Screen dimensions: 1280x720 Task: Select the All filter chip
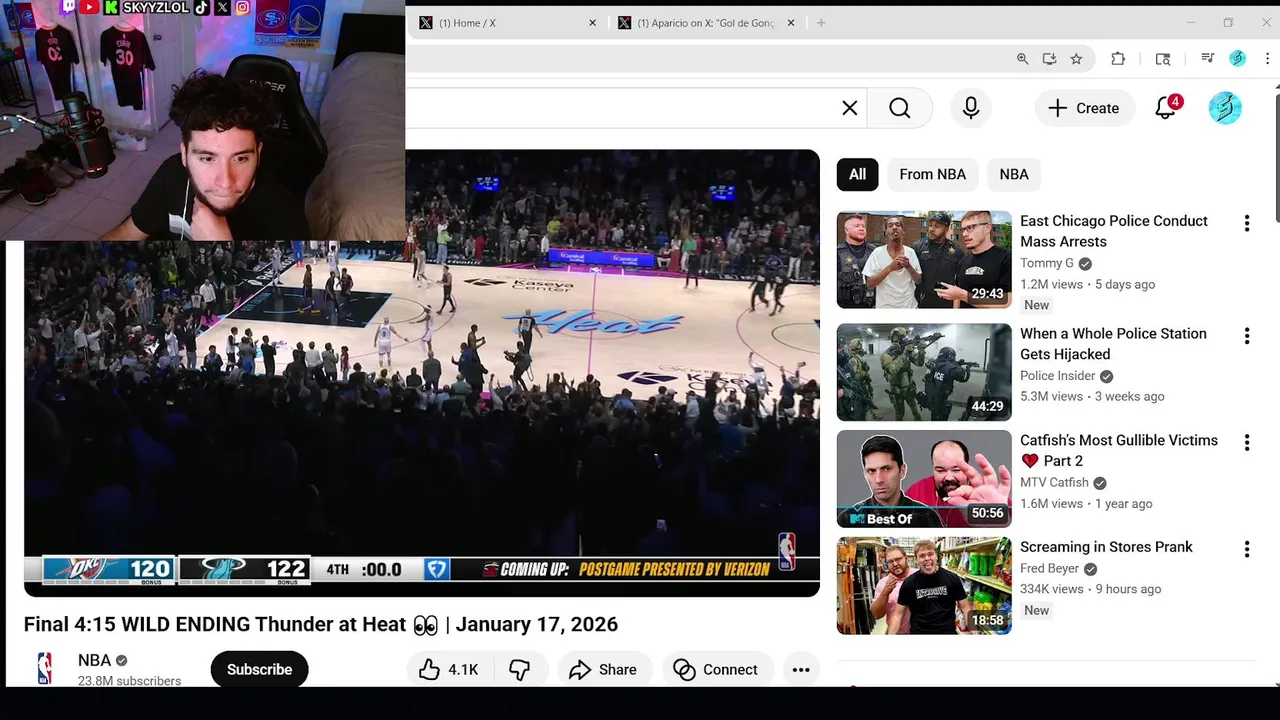858,174
